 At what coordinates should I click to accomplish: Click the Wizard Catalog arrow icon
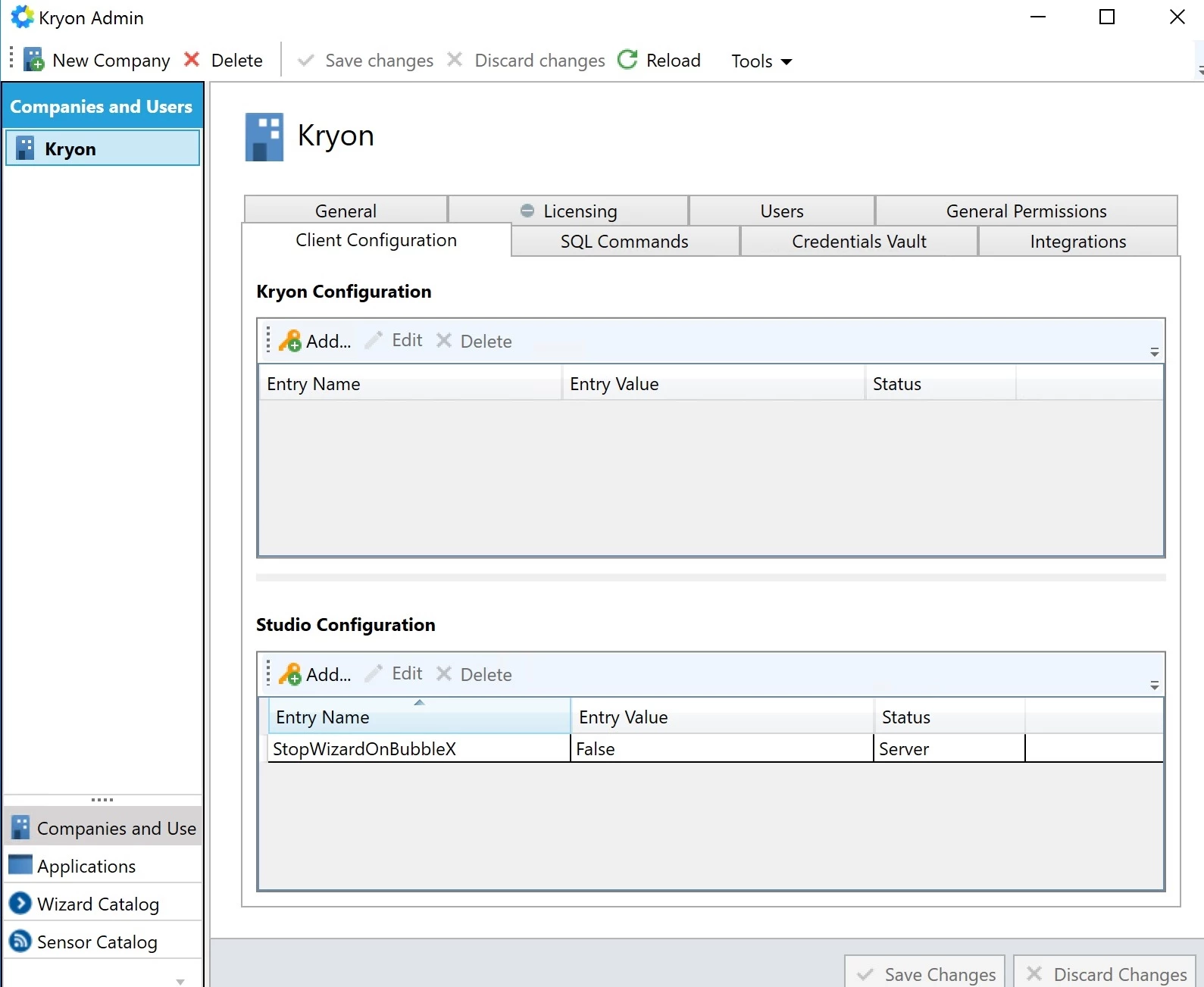click(20, 903)
